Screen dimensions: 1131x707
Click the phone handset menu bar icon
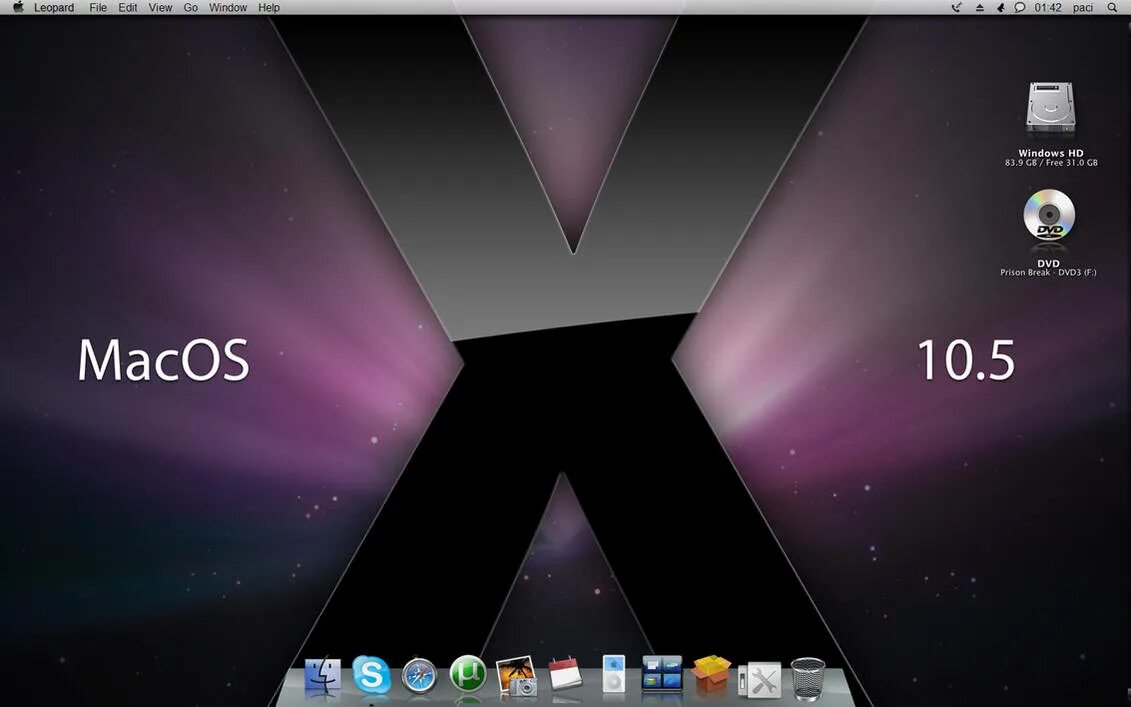[x=956, y=7]
